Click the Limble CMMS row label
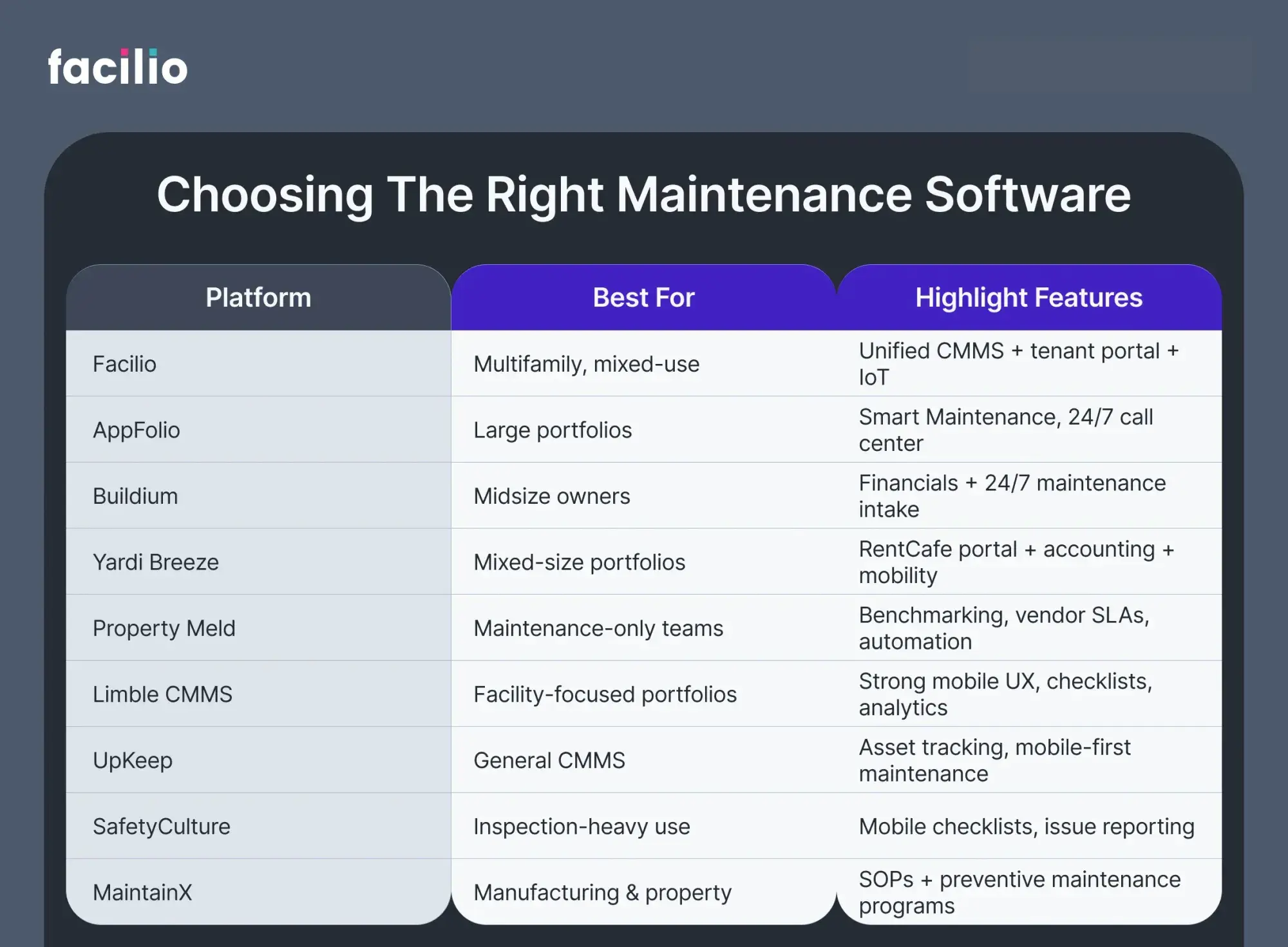This screenshot has width=1288, height=947. click(163, 694)
